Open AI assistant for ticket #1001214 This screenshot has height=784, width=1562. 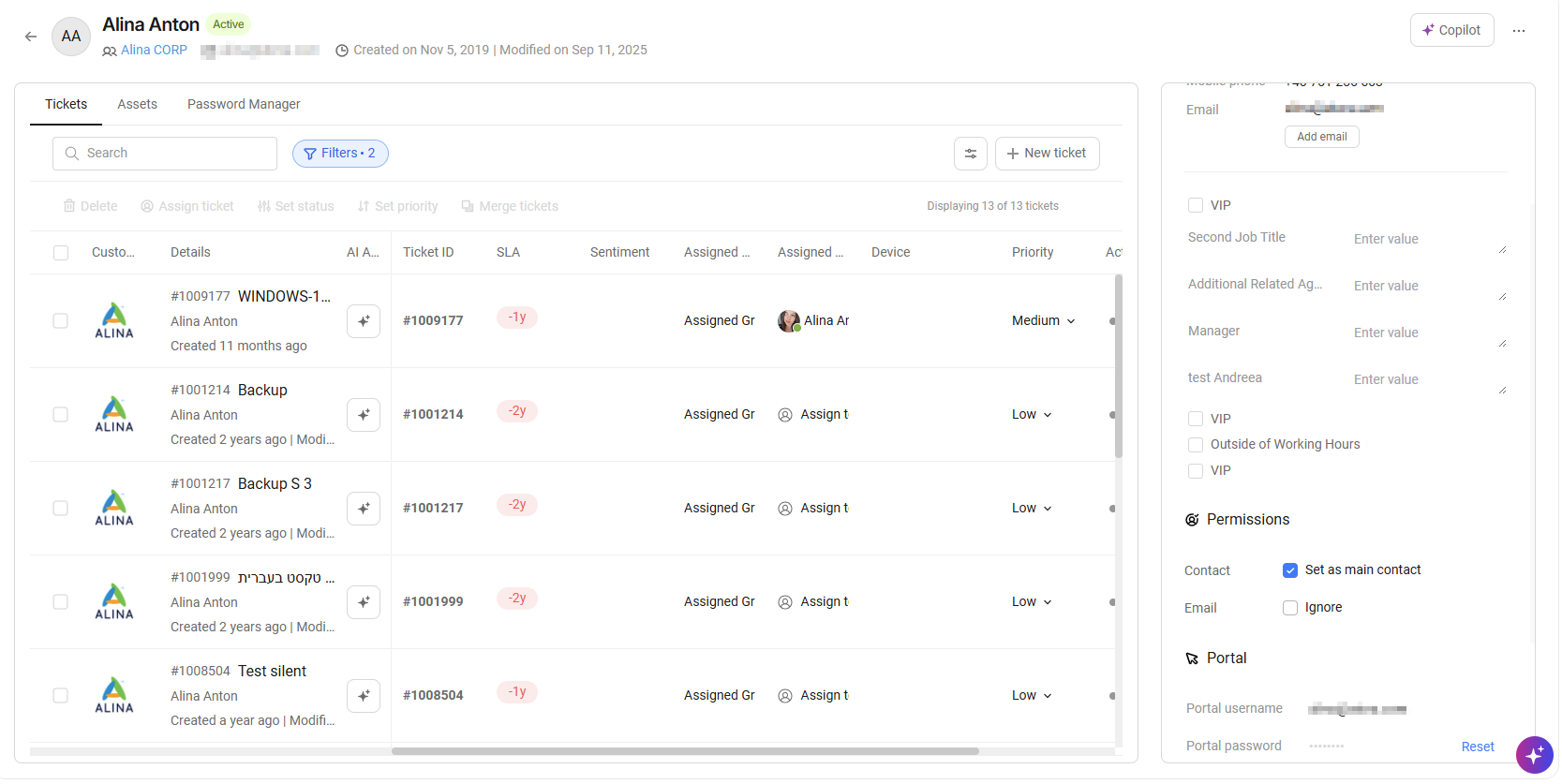click(364, 414)
